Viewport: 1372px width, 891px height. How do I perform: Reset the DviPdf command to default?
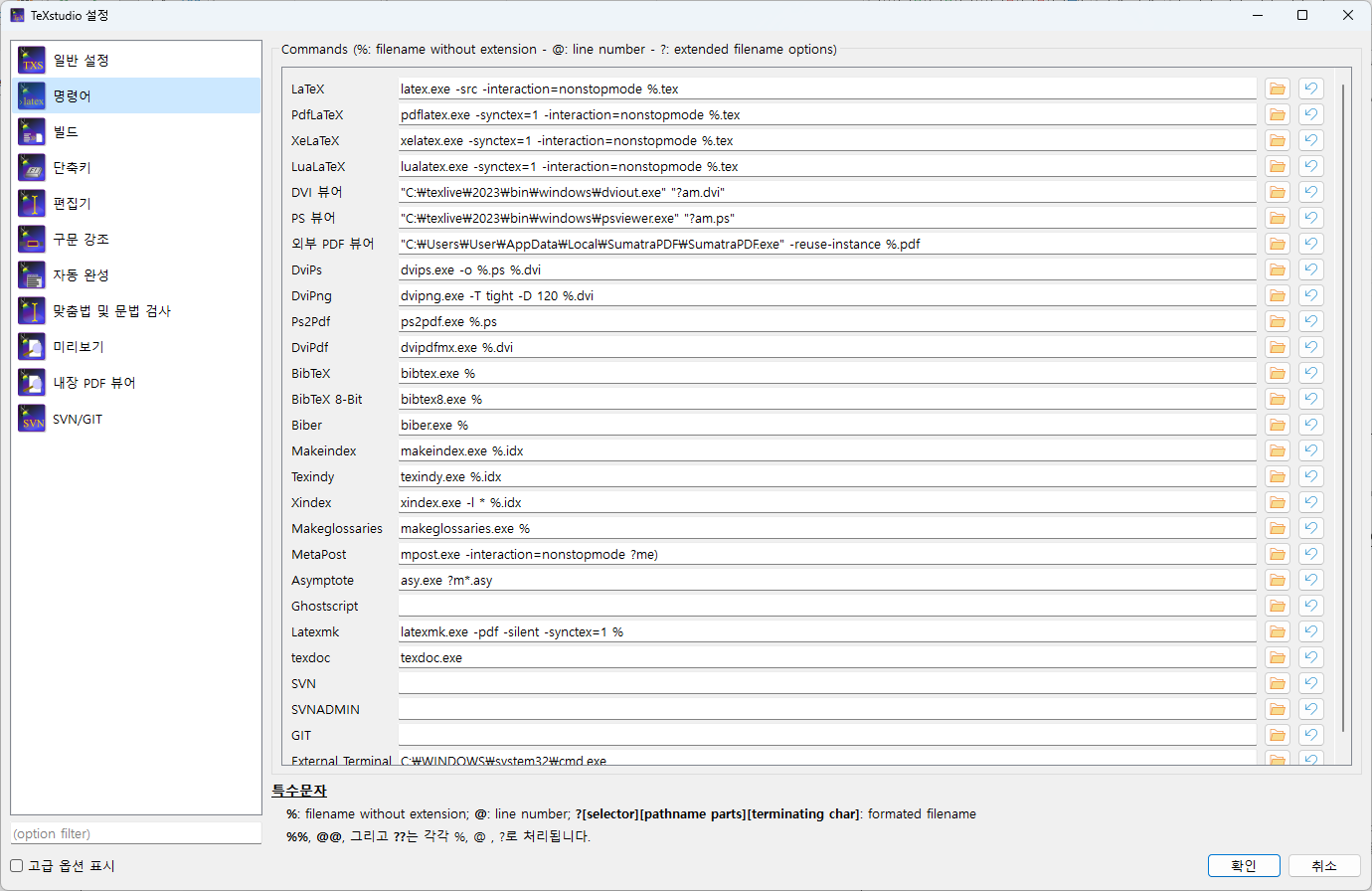tap(1311, 347)
